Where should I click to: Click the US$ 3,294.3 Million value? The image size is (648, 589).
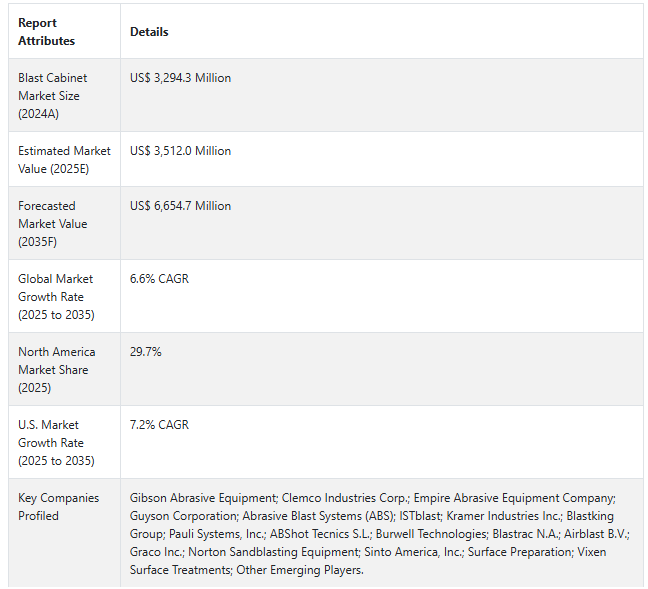(180, 78)
